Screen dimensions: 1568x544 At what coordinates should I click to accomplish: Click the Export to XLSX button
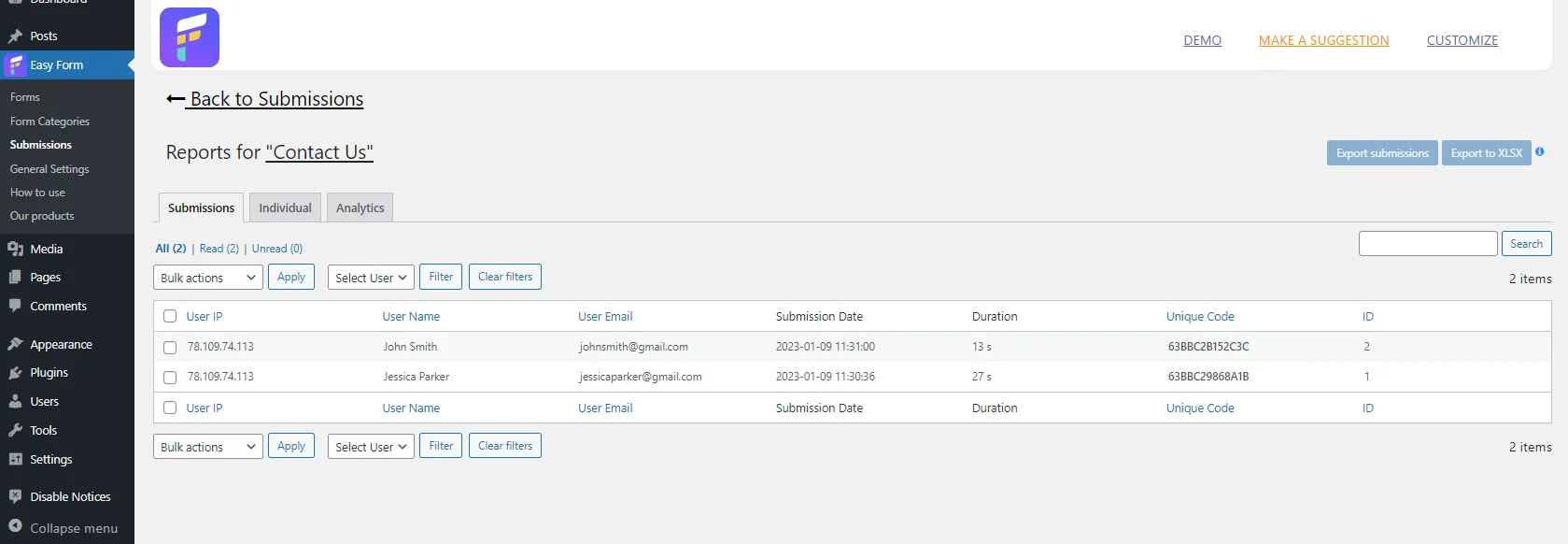tap(1487, 153)
